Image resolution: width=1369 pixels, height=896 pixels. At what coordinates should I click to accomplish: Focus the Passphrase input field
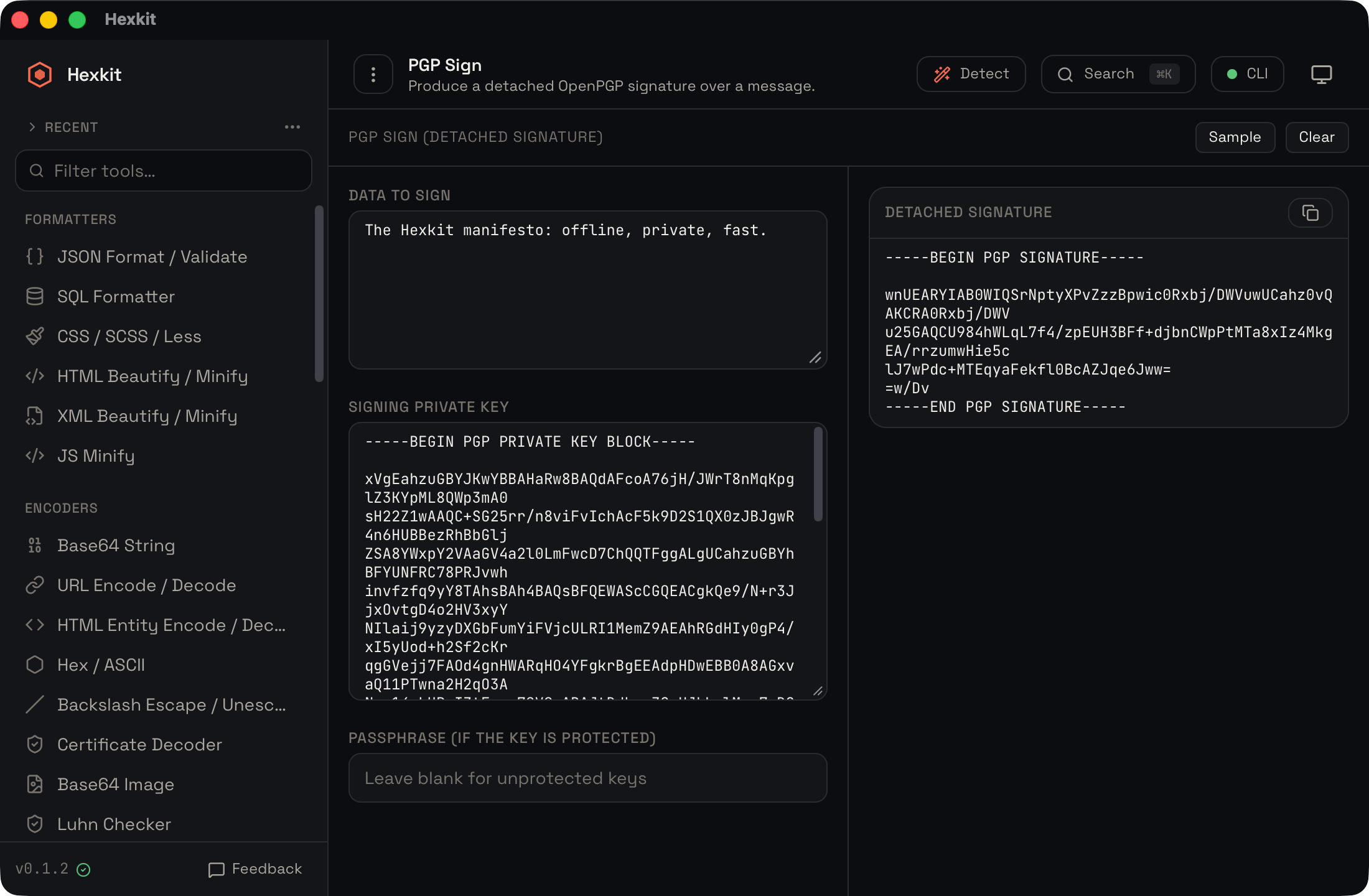click(x=587, y=778)
